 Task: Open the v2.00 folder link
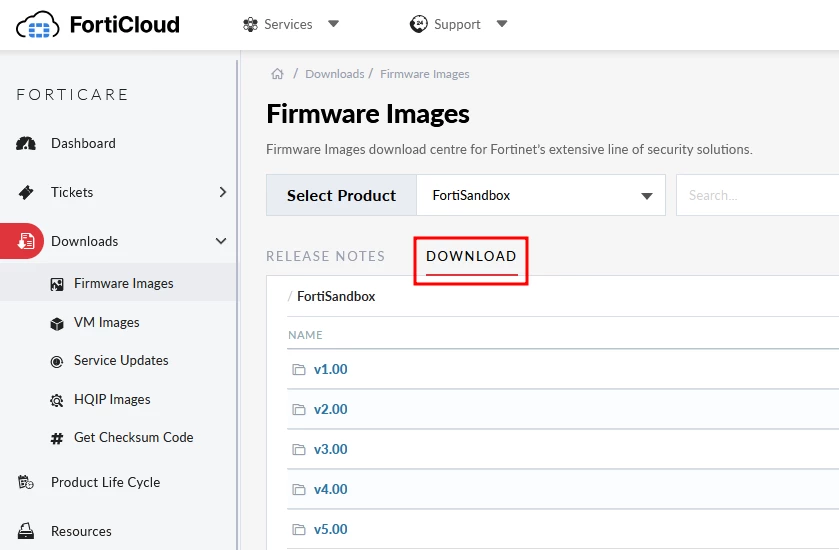tap(331, 409)
